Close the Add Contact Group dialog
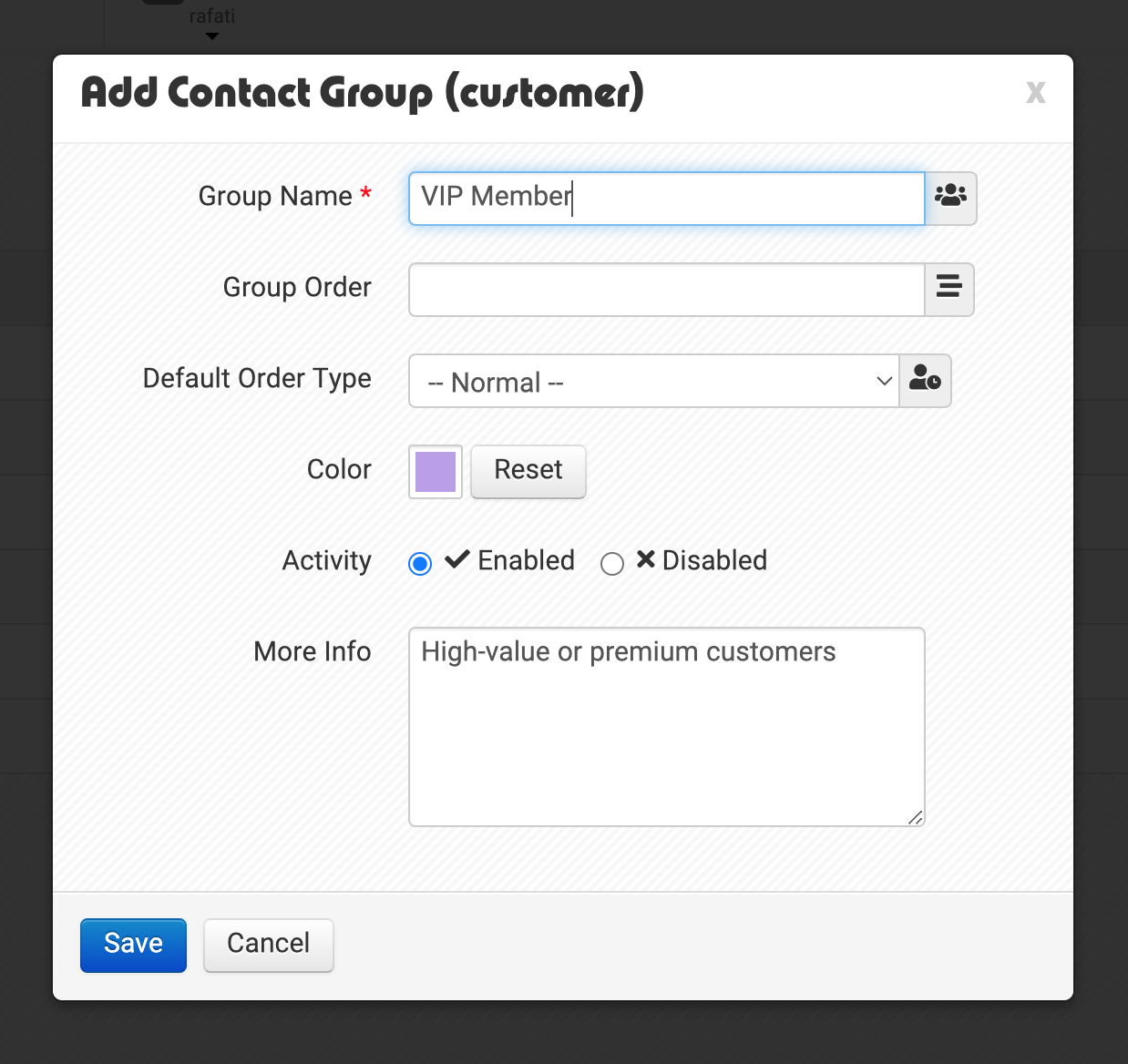This screenshot has height=1064, width=1128. click(1035, 93)
